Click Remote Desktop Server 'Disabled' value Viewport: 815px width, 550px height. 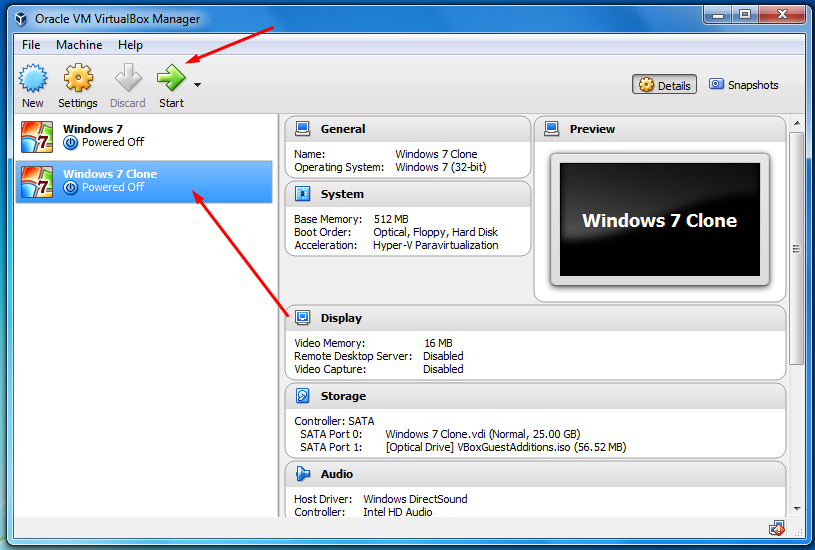443,357
